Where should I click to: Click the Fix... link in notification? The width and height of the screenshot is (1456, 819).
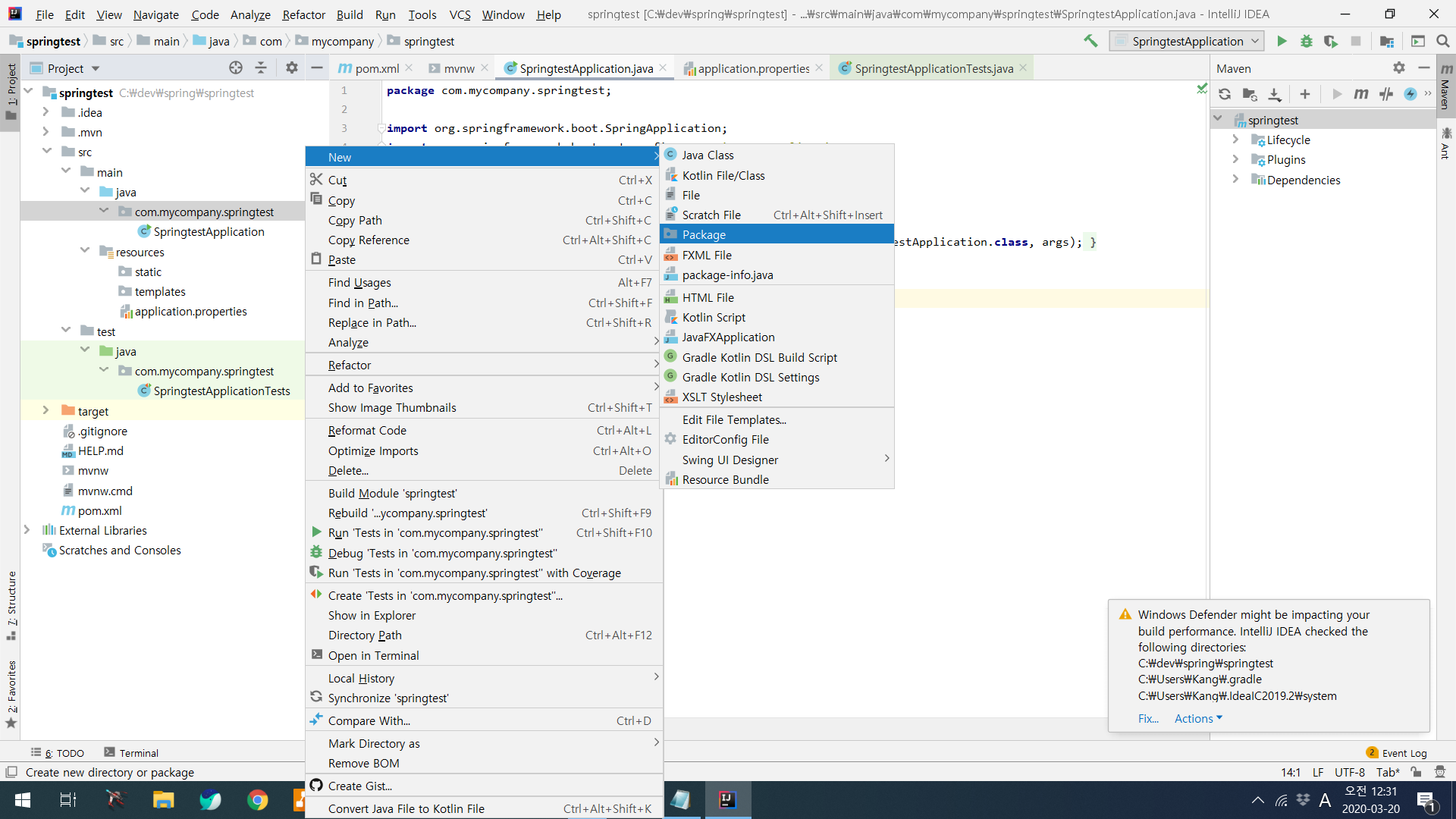1148,718
